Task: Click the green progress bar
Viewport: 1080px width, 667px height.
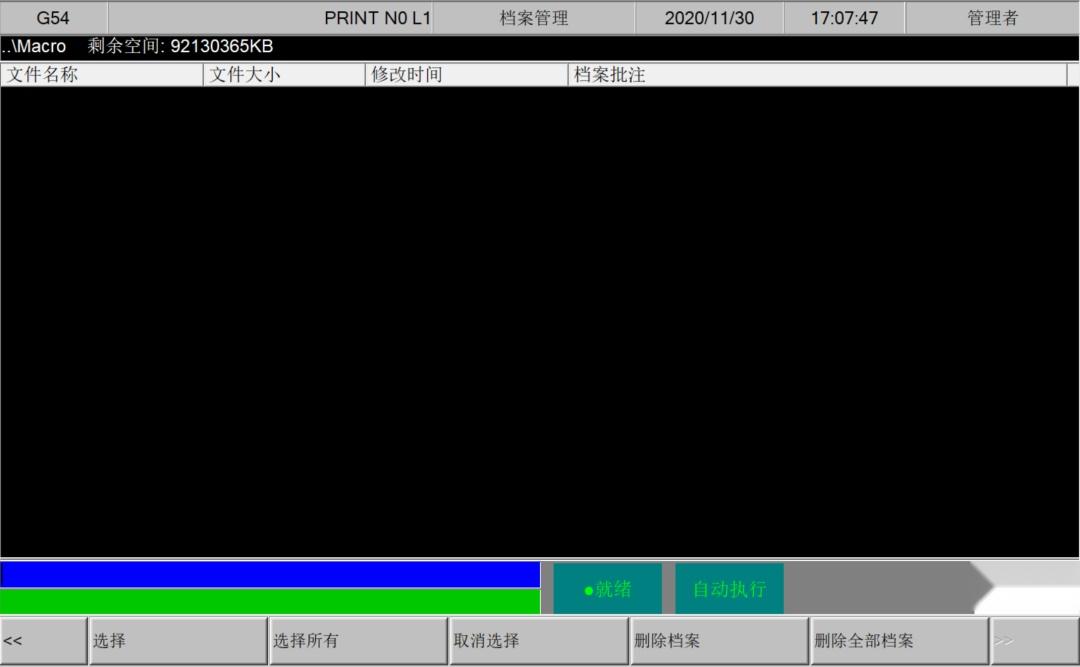Action: point(270,601)
